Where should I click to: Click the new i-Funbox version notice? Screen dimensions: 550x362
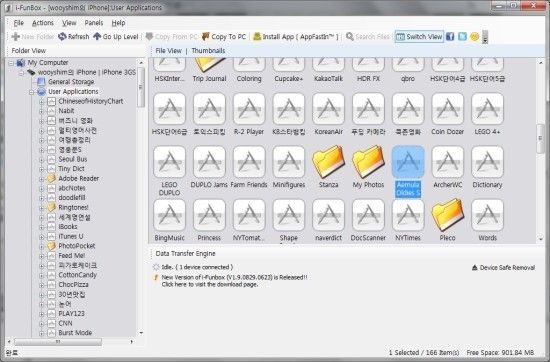[x=234, y=281]
